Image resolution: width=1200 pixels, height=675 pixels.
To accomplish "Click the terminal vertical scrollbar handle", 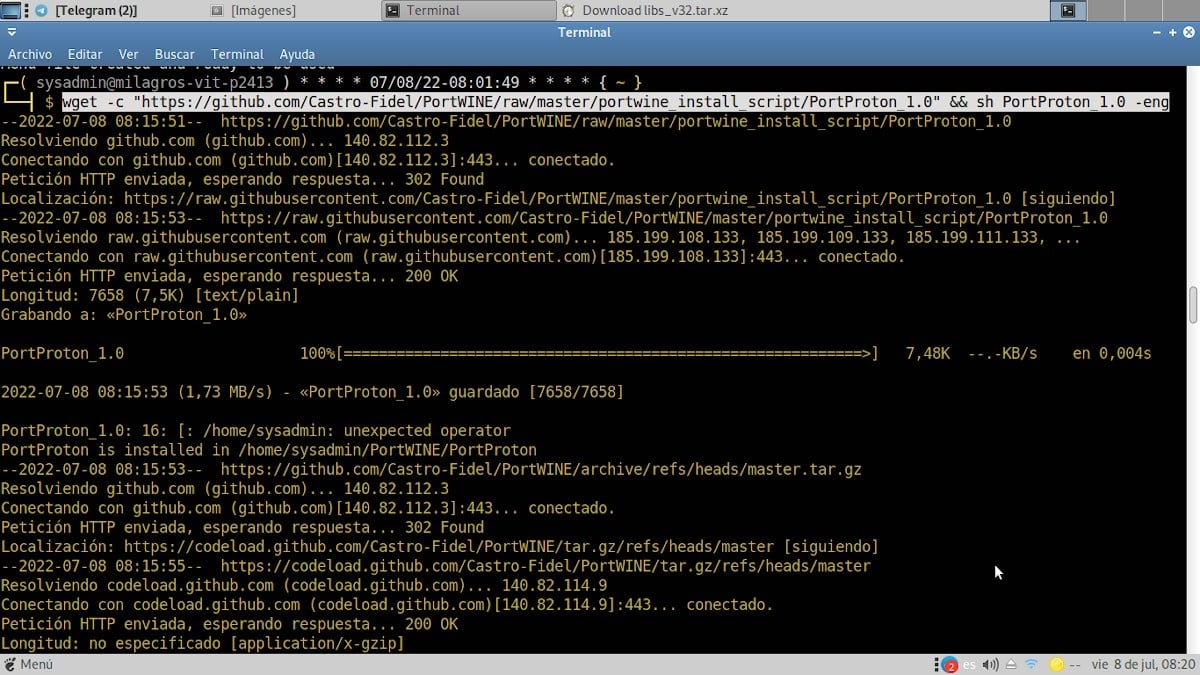I will pyautogui.click(x=1193, y=305).
